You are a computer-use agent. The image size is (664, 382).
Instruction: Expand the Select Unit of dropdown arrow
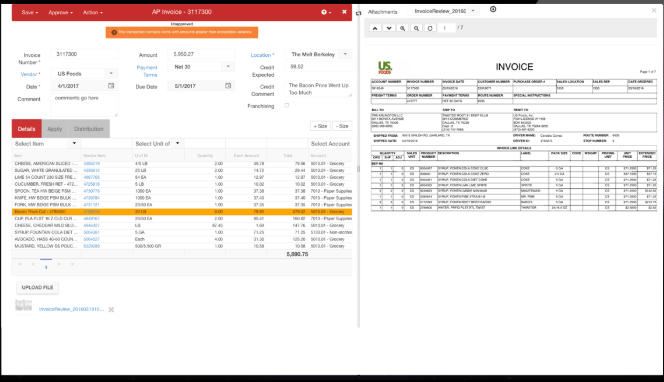[177, 144]
